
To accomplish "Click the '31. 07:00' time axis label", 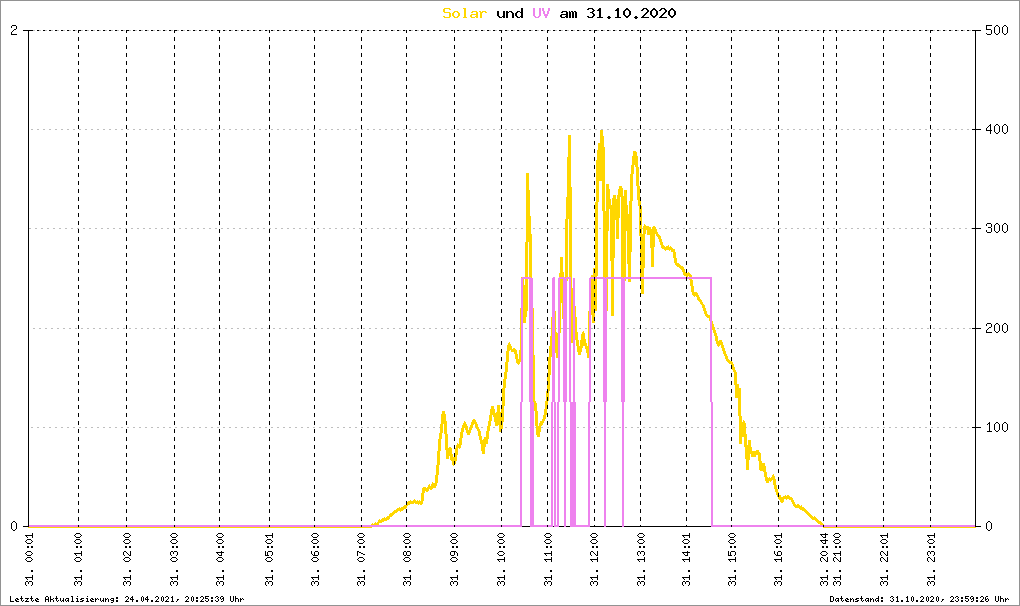I will tap(362, 560).
